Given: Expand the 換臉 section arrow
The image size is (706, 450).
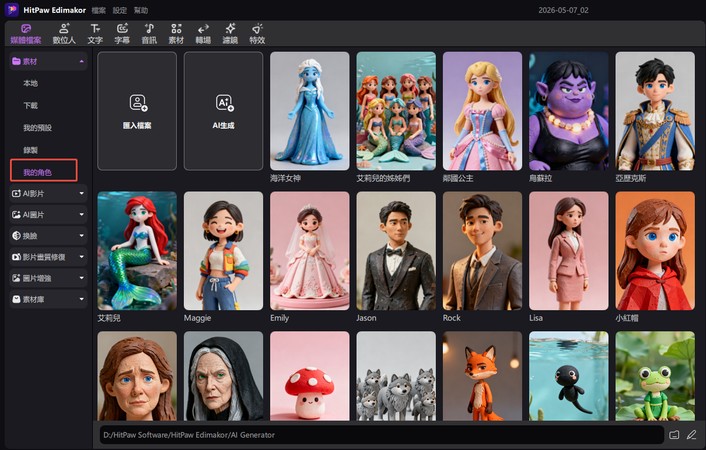Looking at the screenshot, I should coord(81,236).
